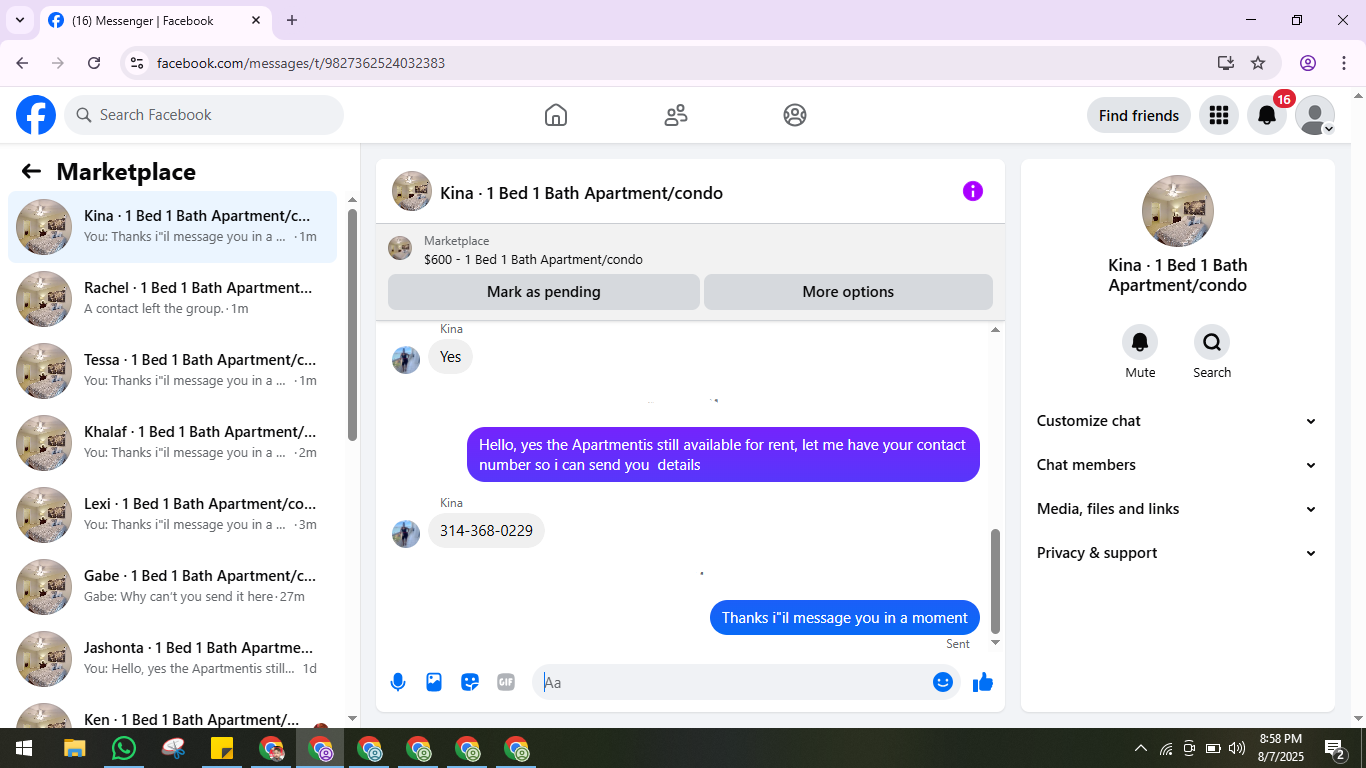Mute this chat using the bell icon
Screen dimensions: 1366x768
tap(1140, 343)
